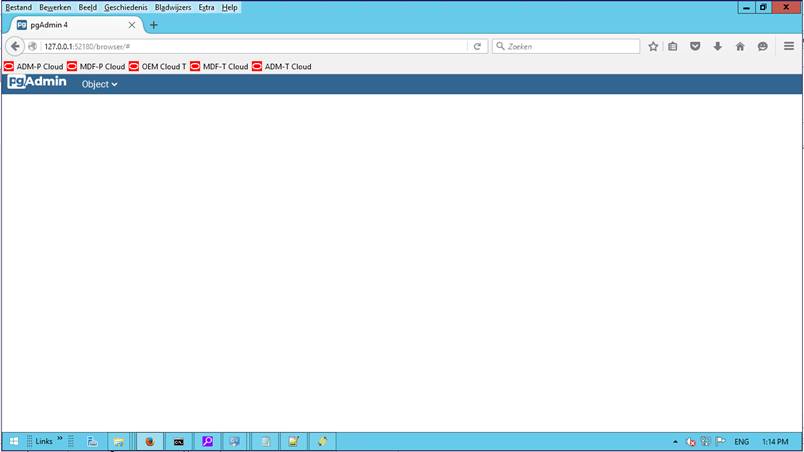Viewport: 804px width, 452px height.
Task: Open the Bestand menu
Action: coord(18,7)
